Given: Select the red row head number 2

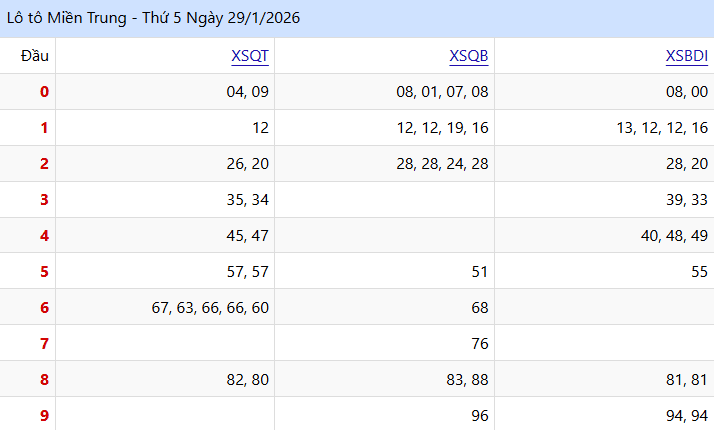Looking at the screenshot, I should [44, 164].
